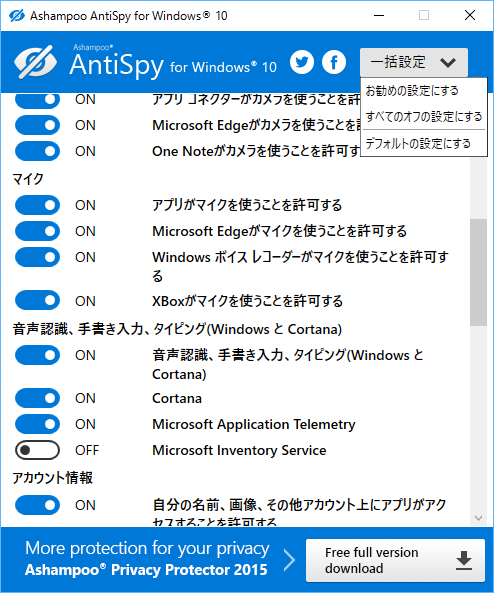Turn off the Cortana switch
Image resolution: width=494 pixels, height=593 pixels.
point(37,398)
